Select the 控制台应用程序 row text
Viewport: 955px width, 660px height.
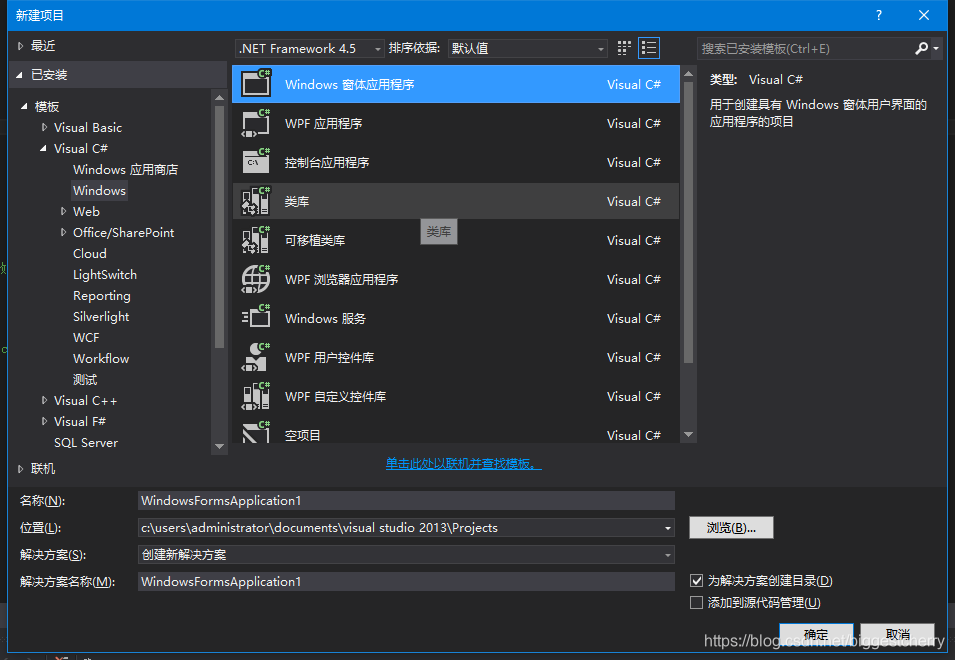327,163
